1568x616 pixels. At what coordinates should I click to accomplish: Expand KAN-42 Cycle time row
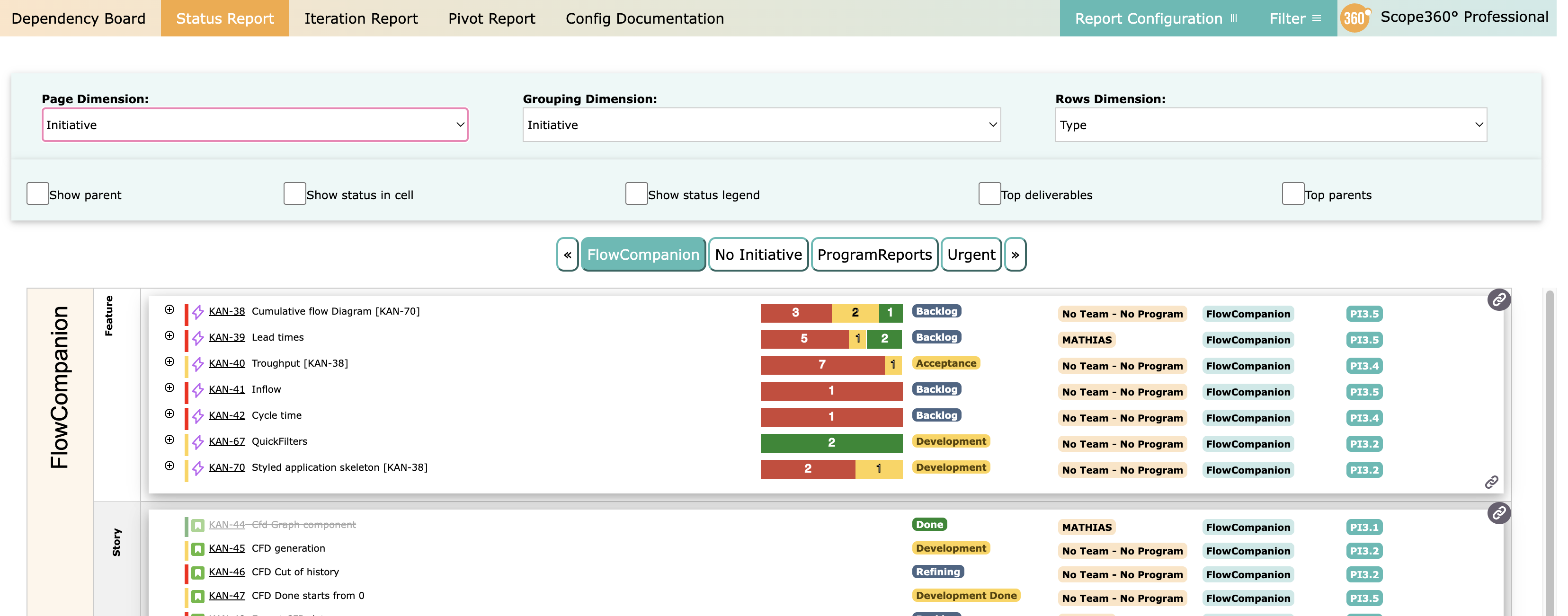169,414
